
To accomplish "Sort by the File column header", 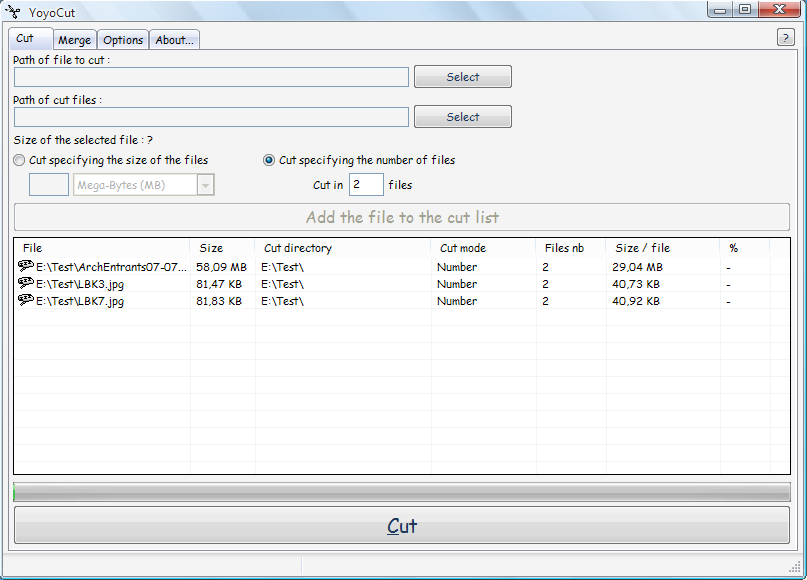I will click(102, 248).
